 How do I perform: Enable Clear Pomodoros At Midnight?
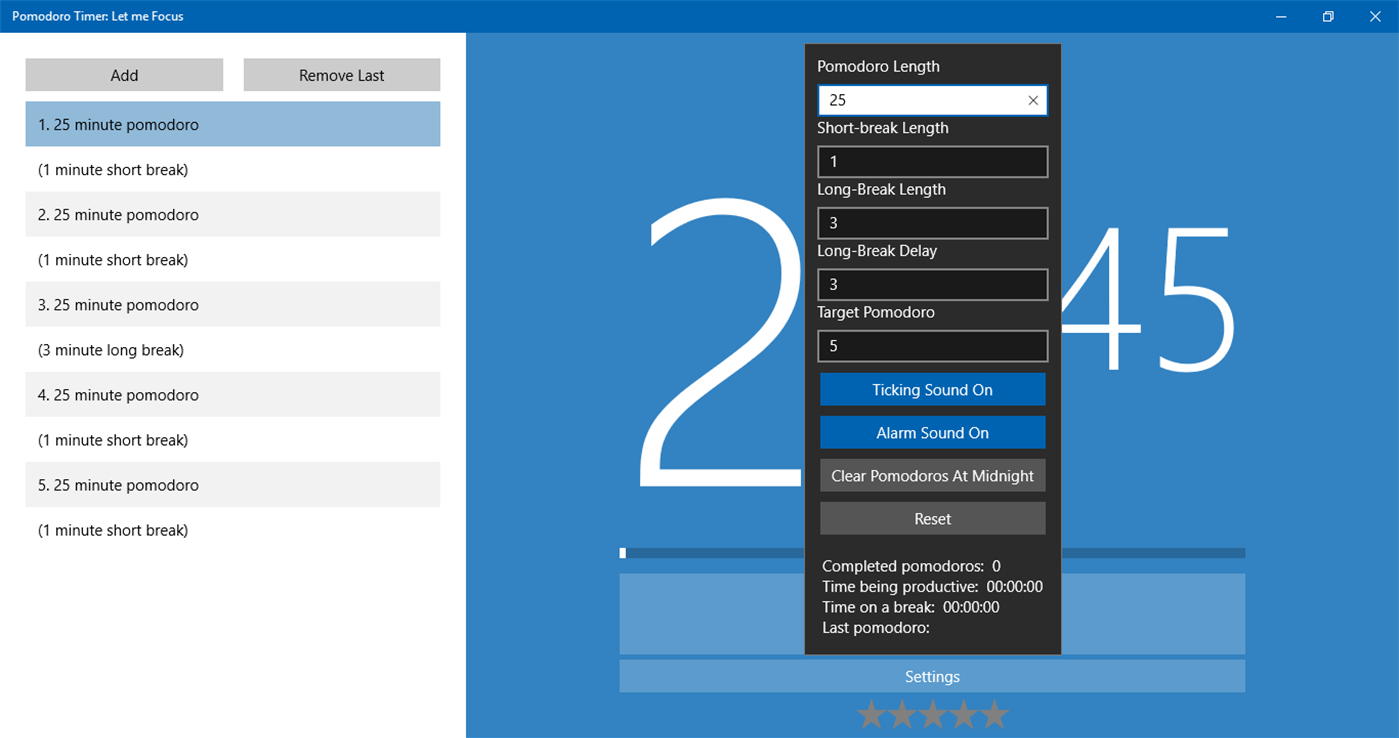[x=932, y=475]
